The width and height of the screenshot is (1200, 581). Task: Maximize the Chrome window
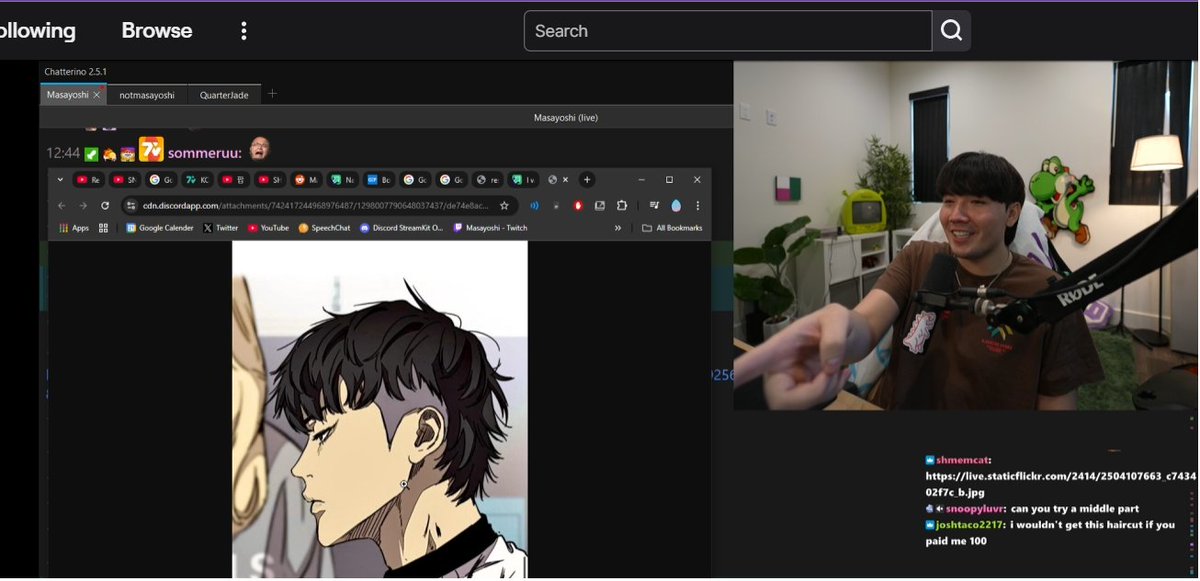pos(669,180)
